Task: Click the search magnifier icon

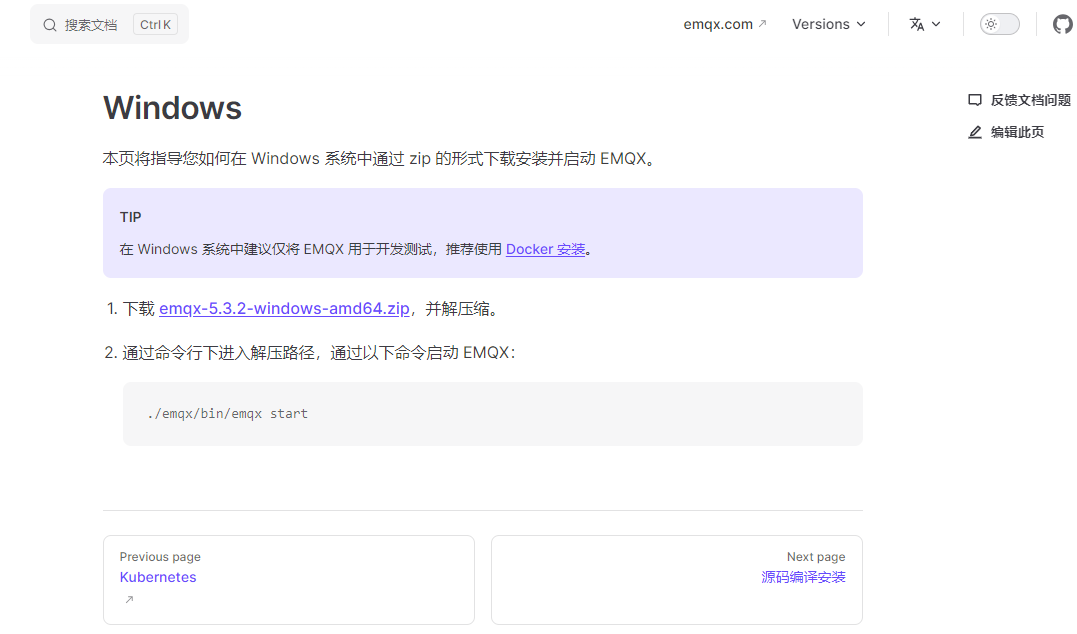Action: [49, 25]
